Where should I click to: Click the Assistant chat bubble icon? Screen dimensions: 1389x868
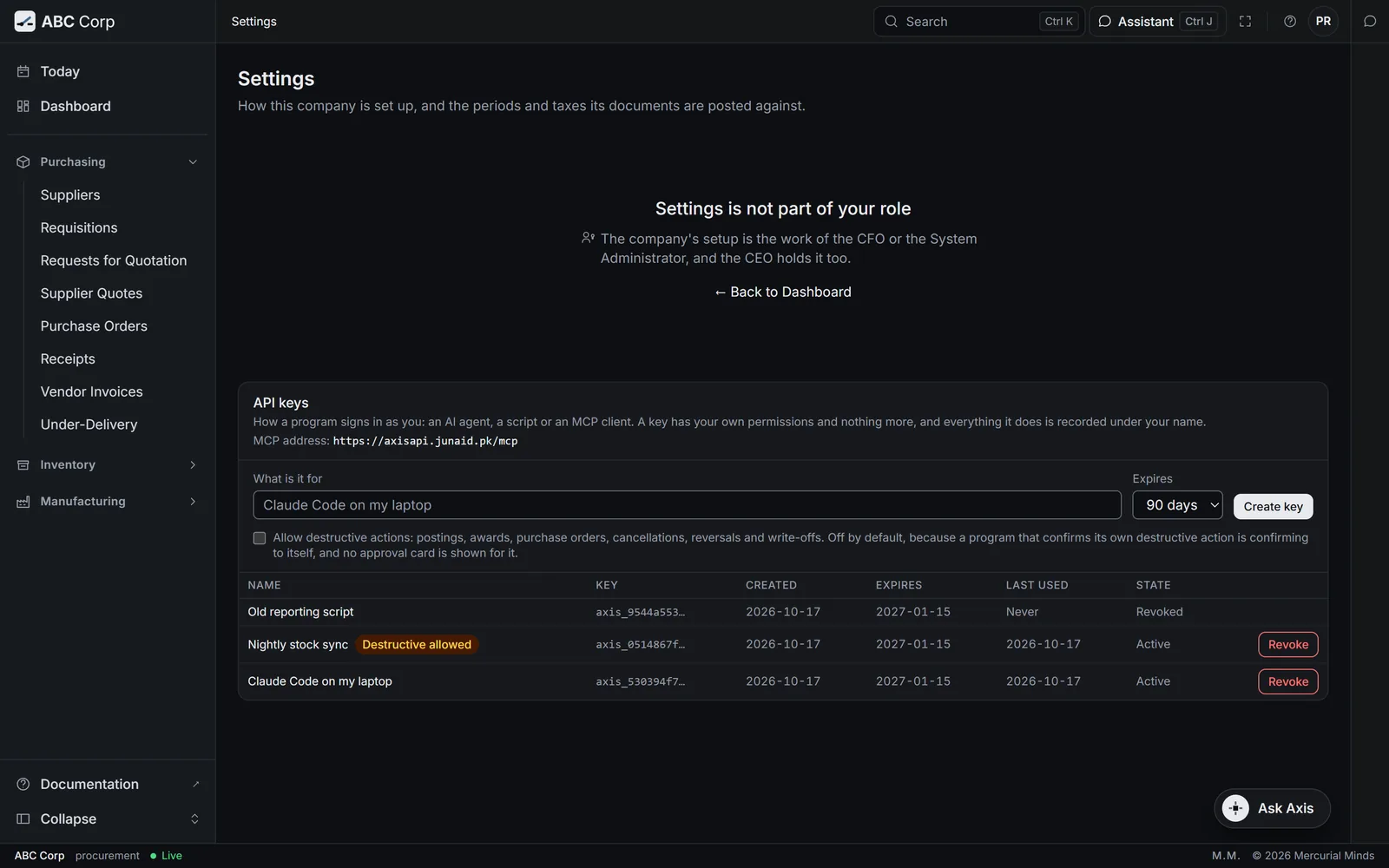coord(1104,22)
